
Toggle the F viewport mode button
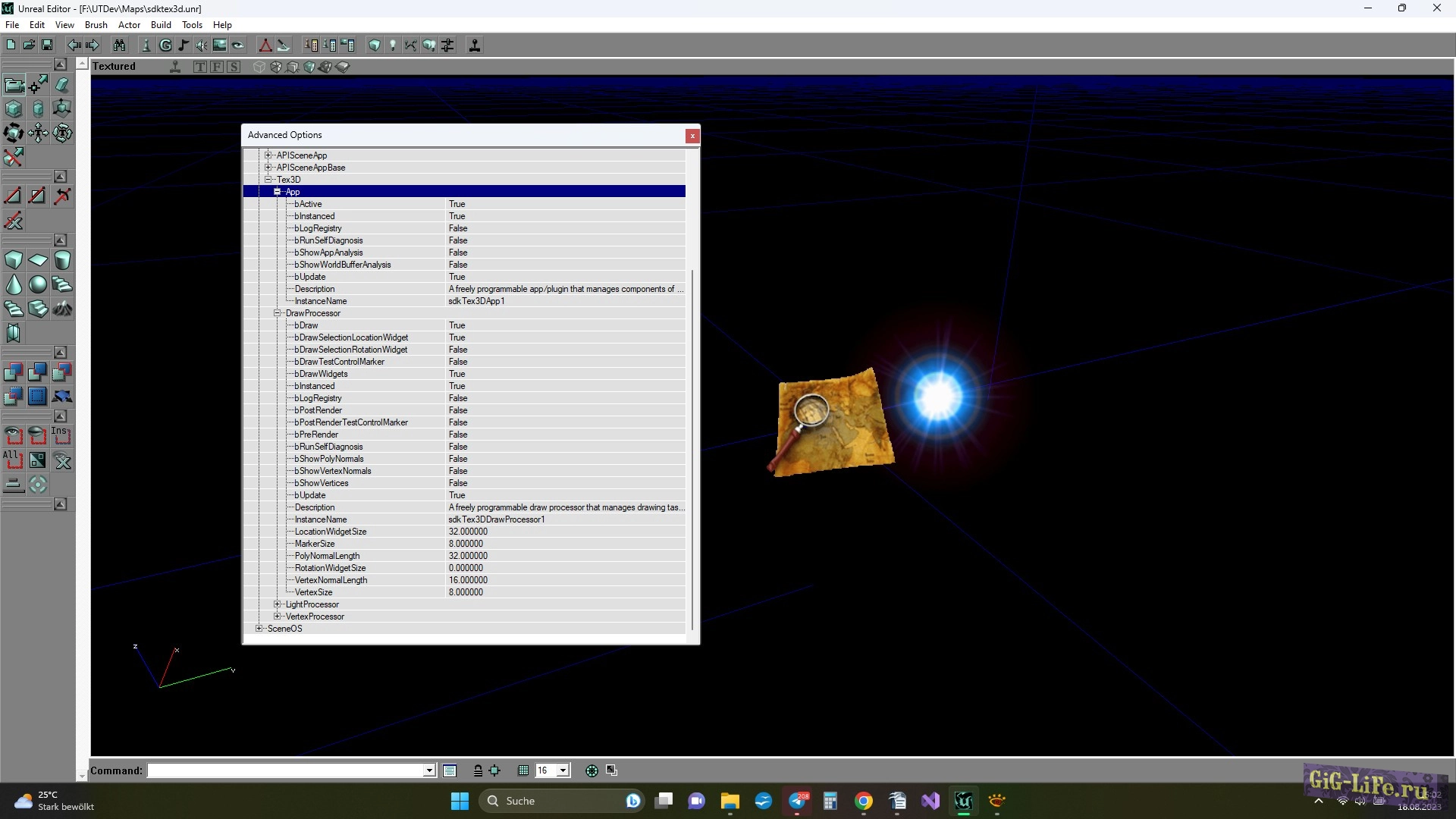pyautogui.click(x=217, y=67)
